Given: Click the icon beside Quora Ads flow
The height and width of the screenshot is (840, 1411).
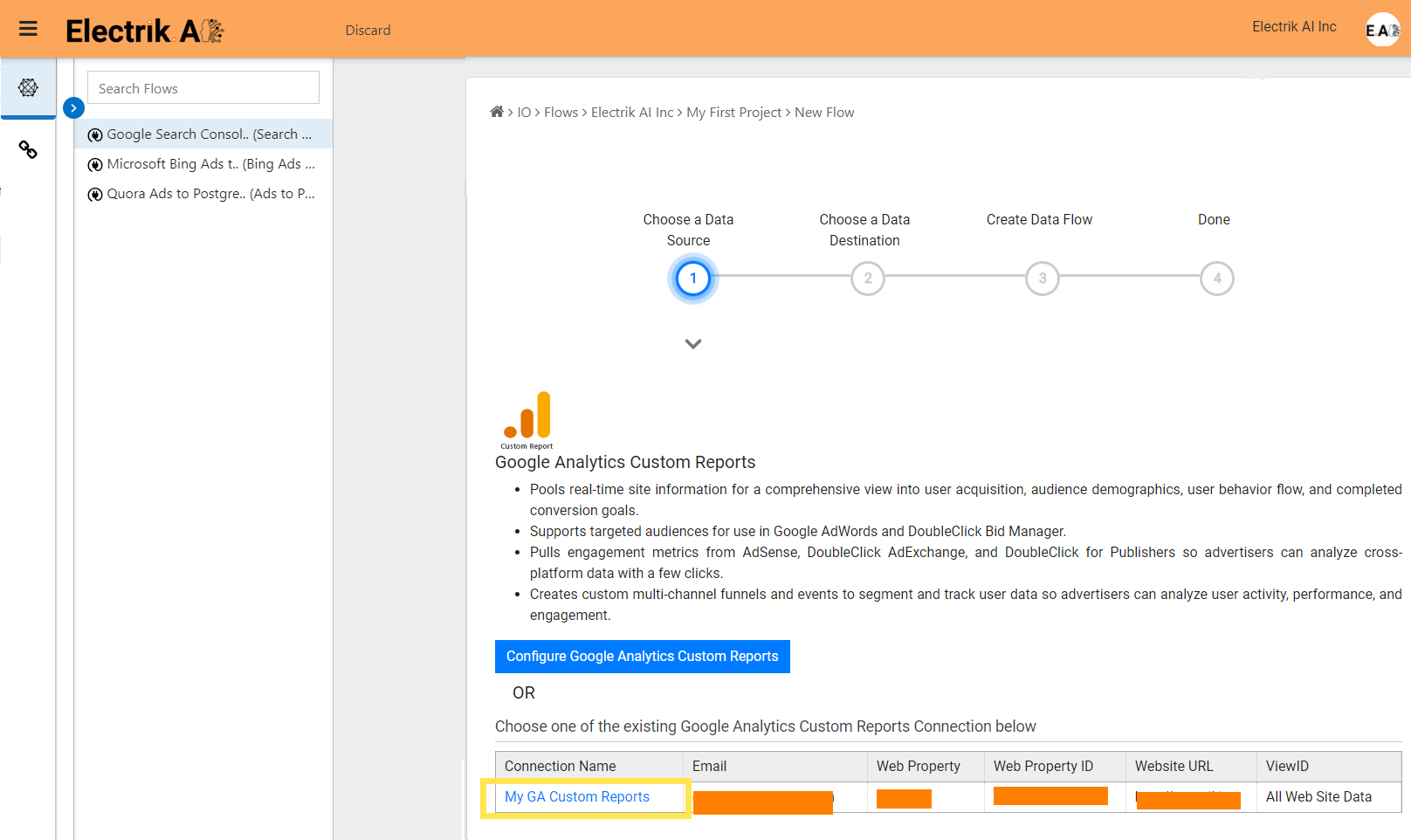Looking at the screenshot, I should [x=95, y=195].
